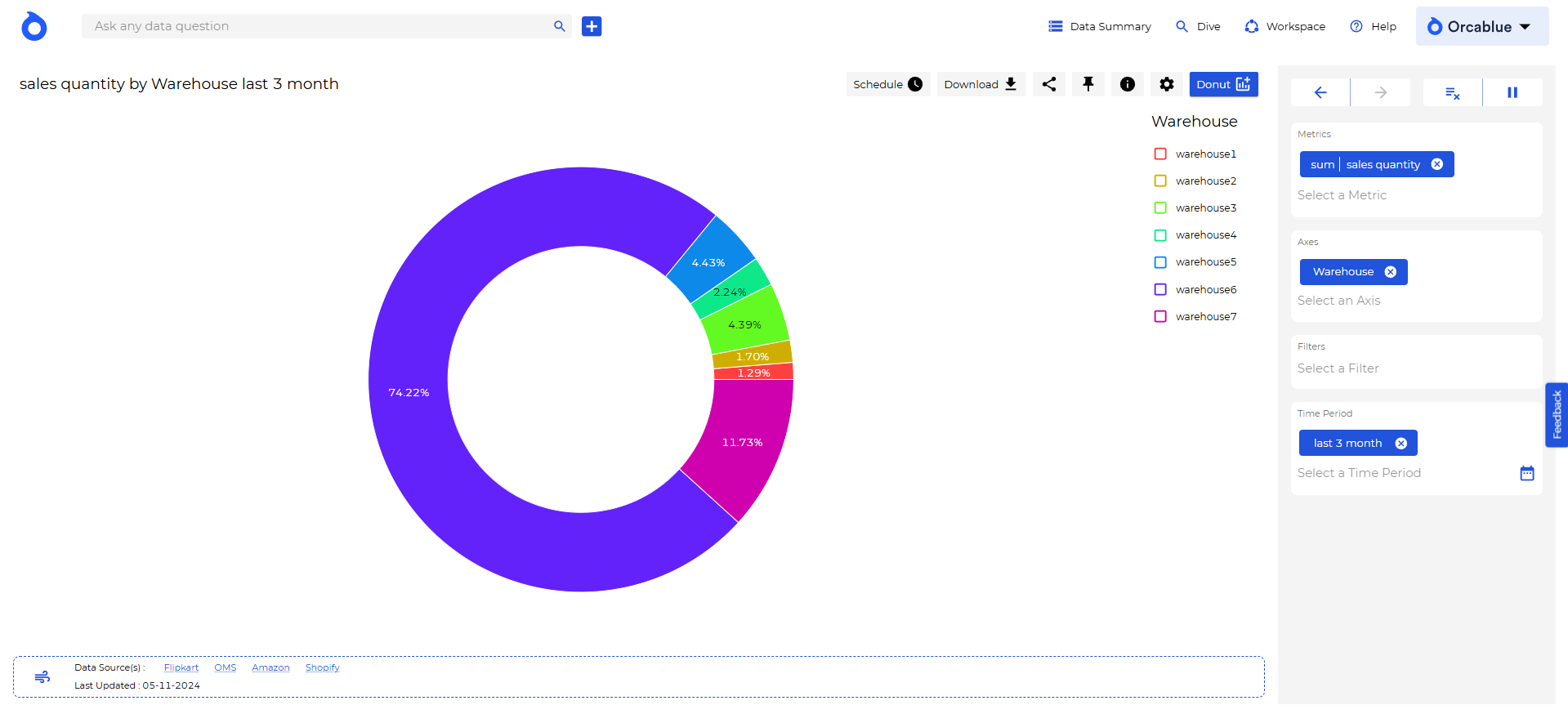Click the pause icon in side panel

(x=1512, y=92)
